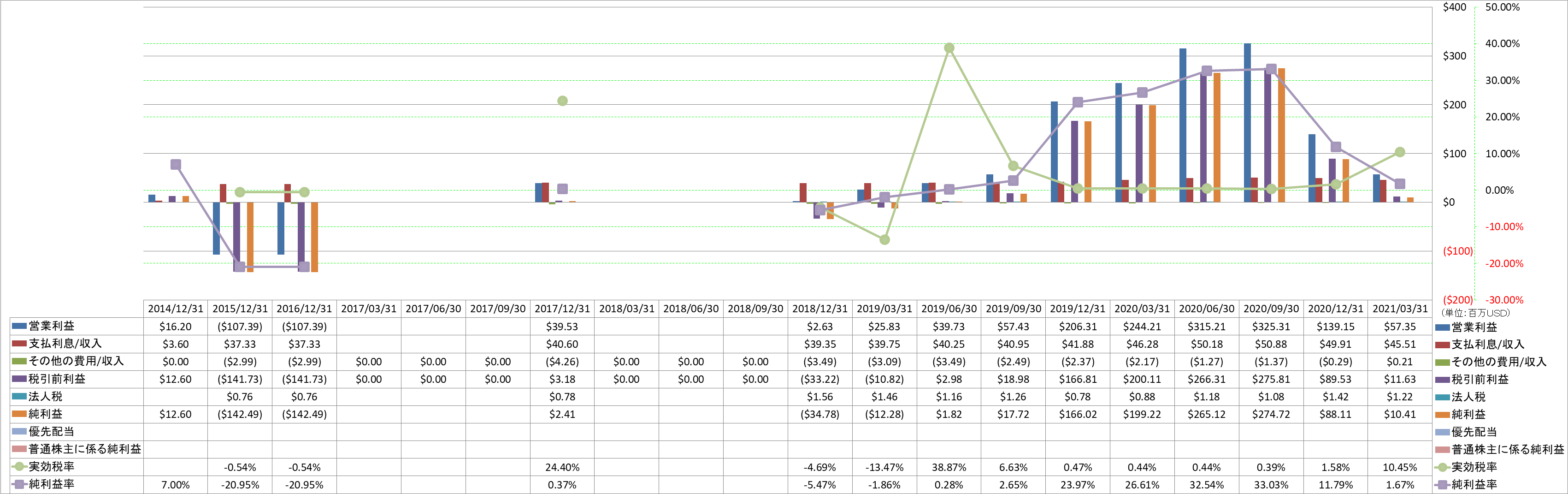Click -20.95% in the 2015/12/31 column

(240, 486)
